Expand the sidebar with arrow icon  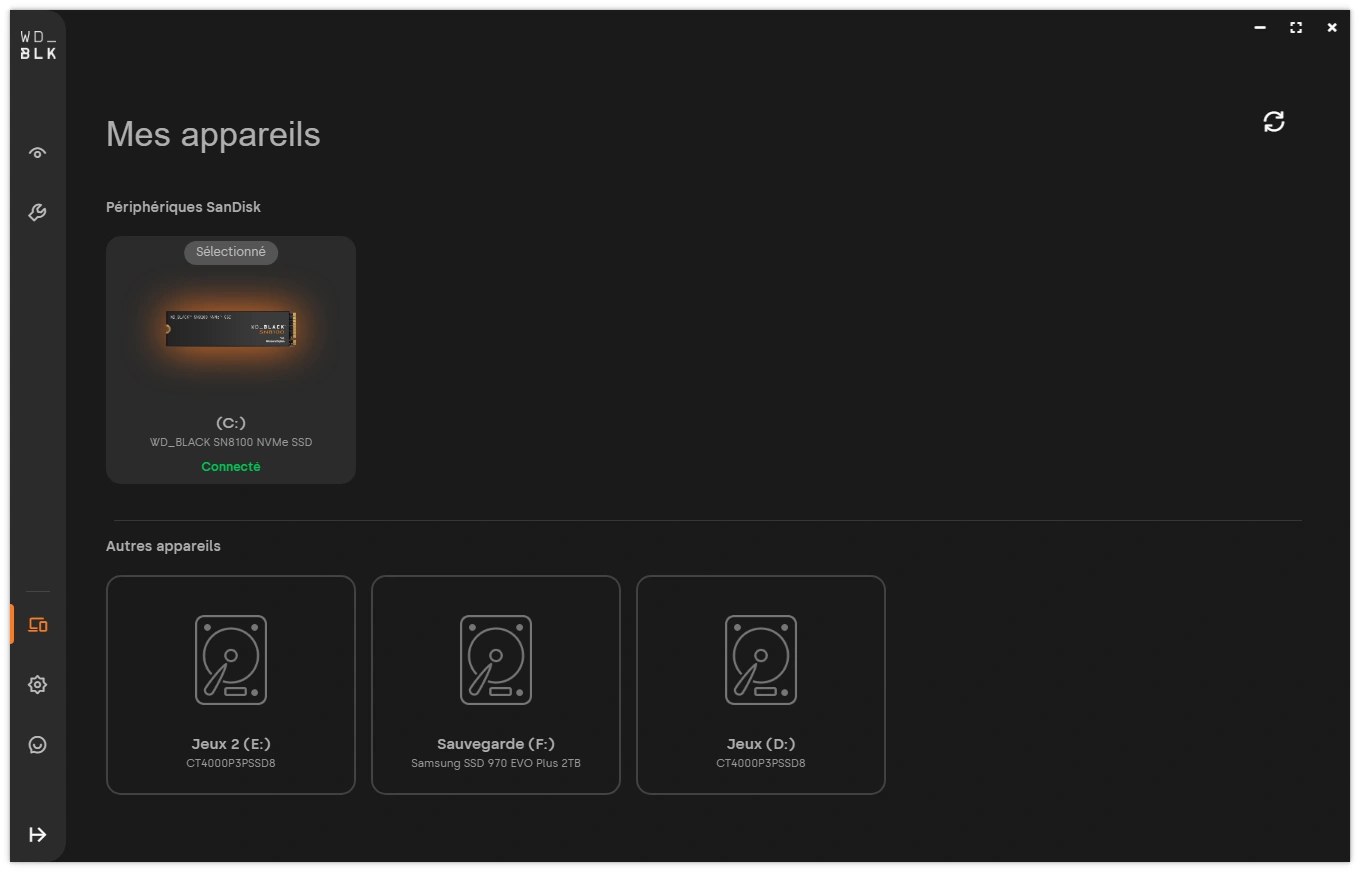(37, 835)
